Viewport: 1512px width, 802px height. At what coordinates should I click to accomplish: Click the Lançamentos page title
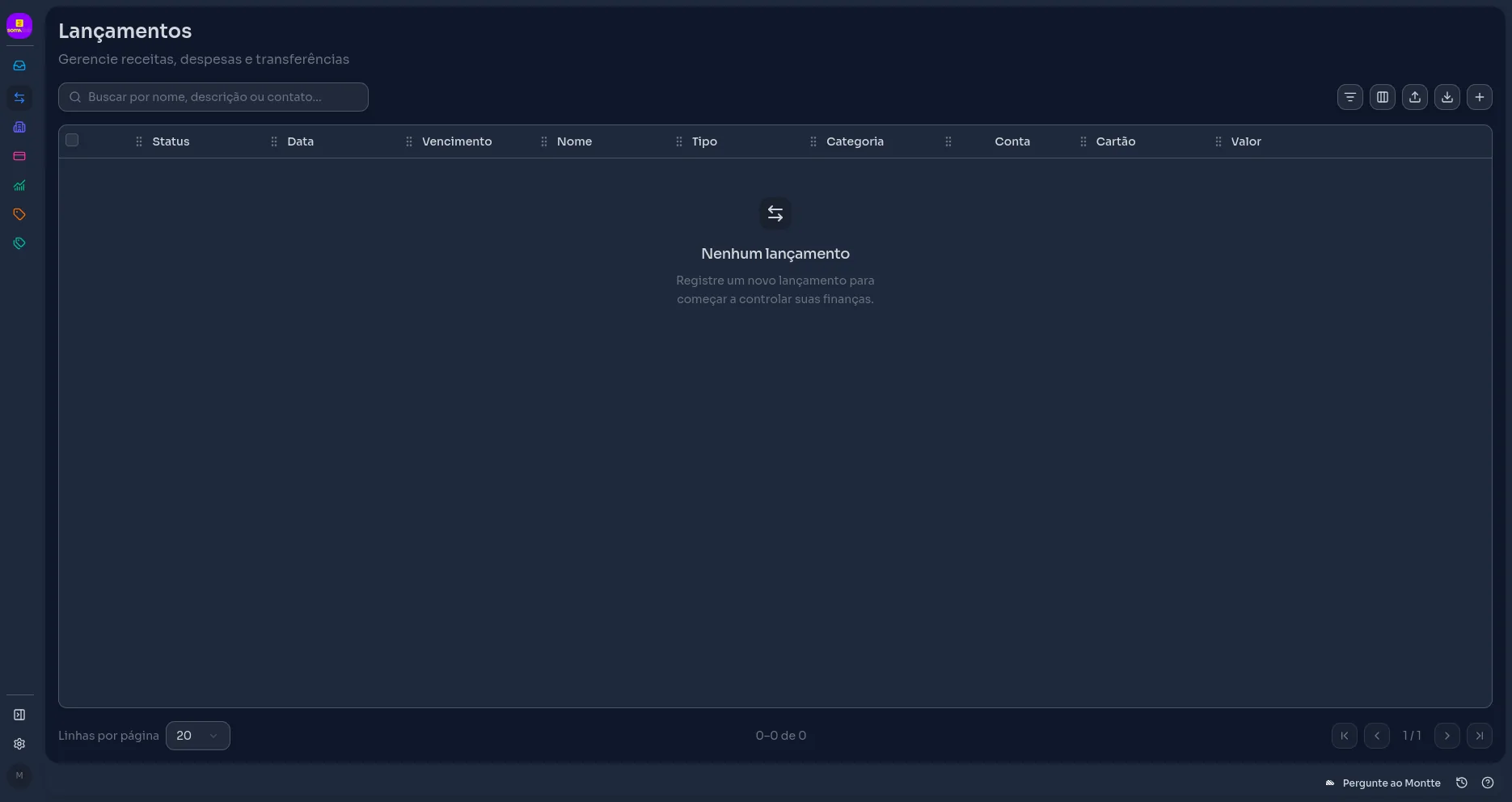[125, 31]
